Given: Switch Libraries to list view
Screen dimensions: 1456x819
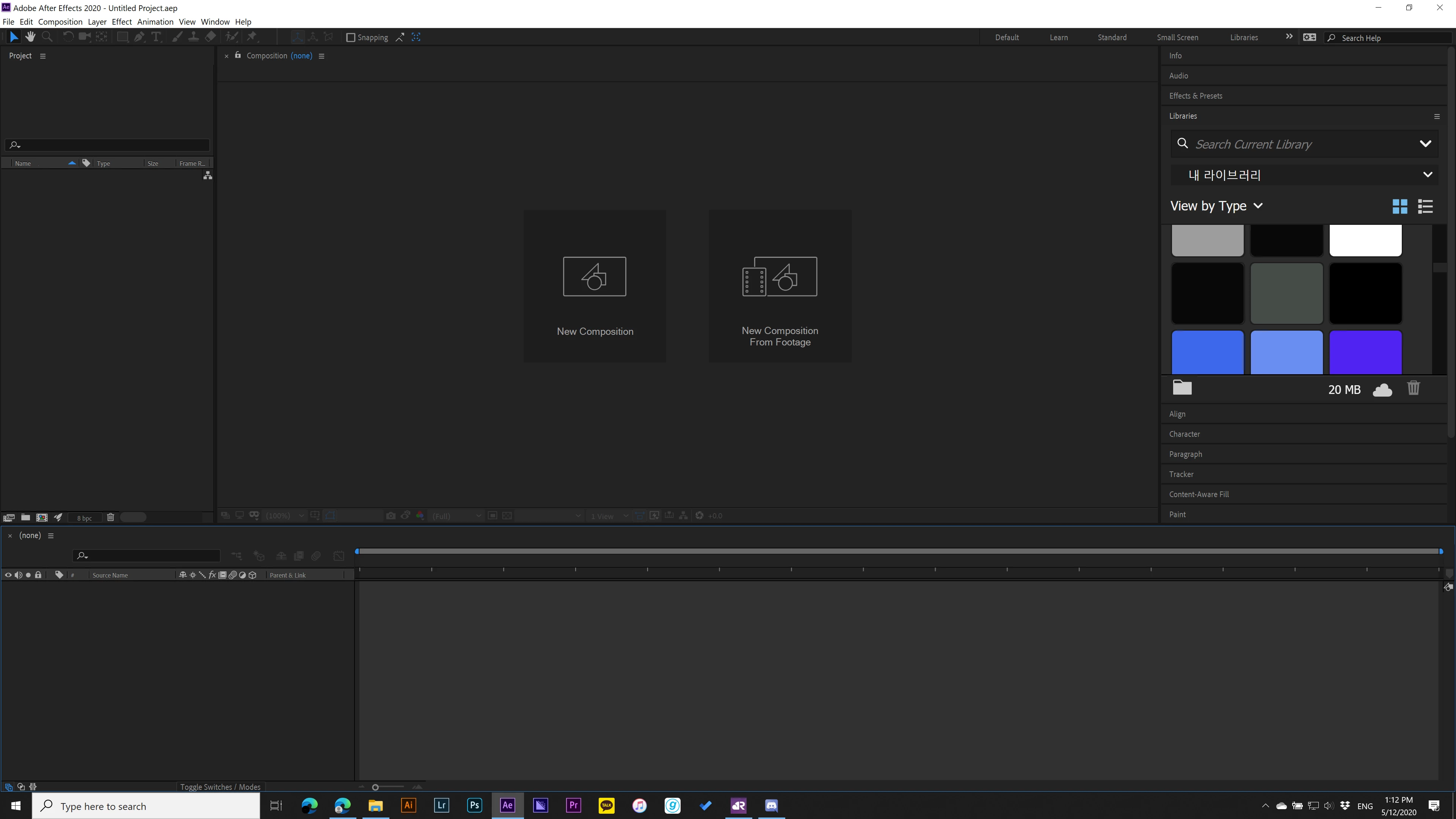Looking at the screenshot, I should coord(1426,206).
